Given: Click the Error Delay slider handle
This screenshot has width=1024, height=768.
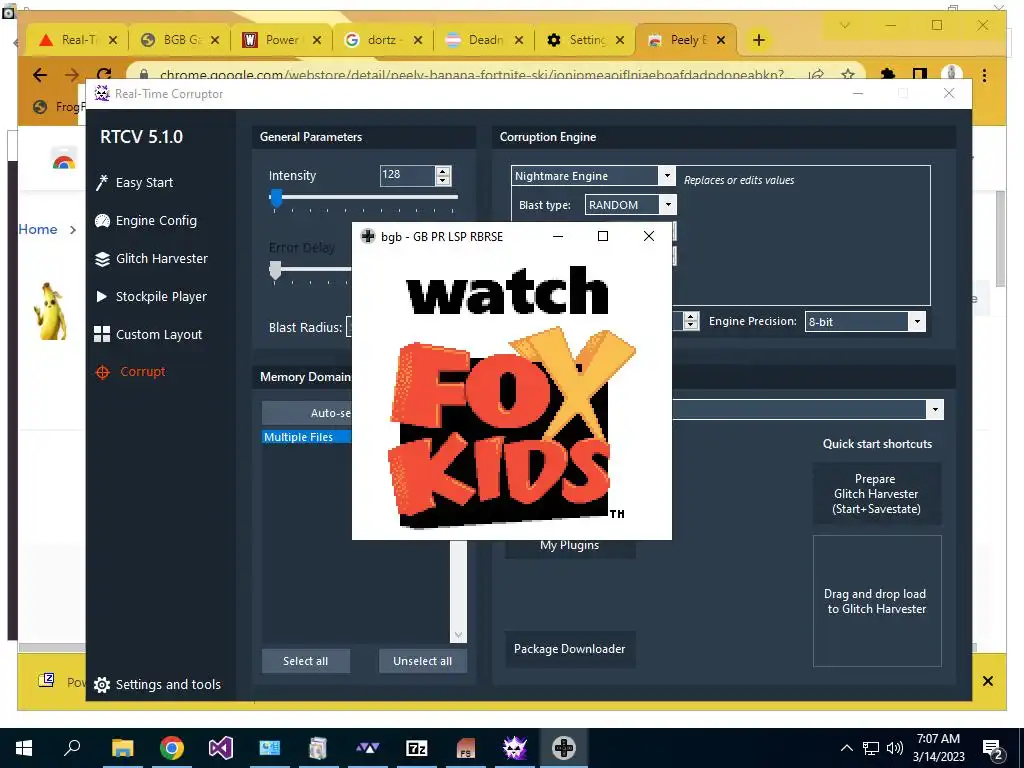Looking at the screenshot, I should coord(276,270).
